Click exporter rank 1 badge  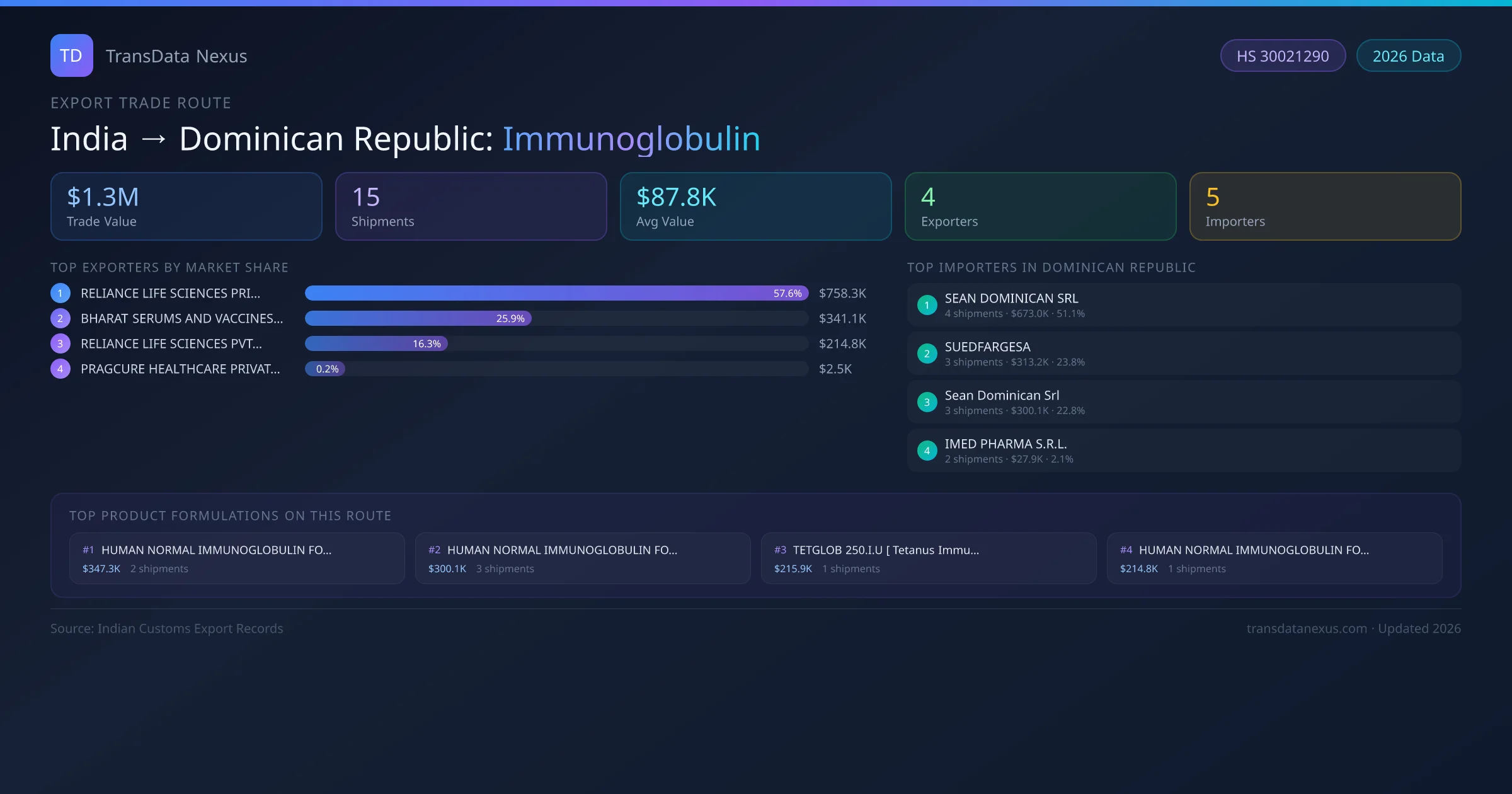tap(60, 293)
